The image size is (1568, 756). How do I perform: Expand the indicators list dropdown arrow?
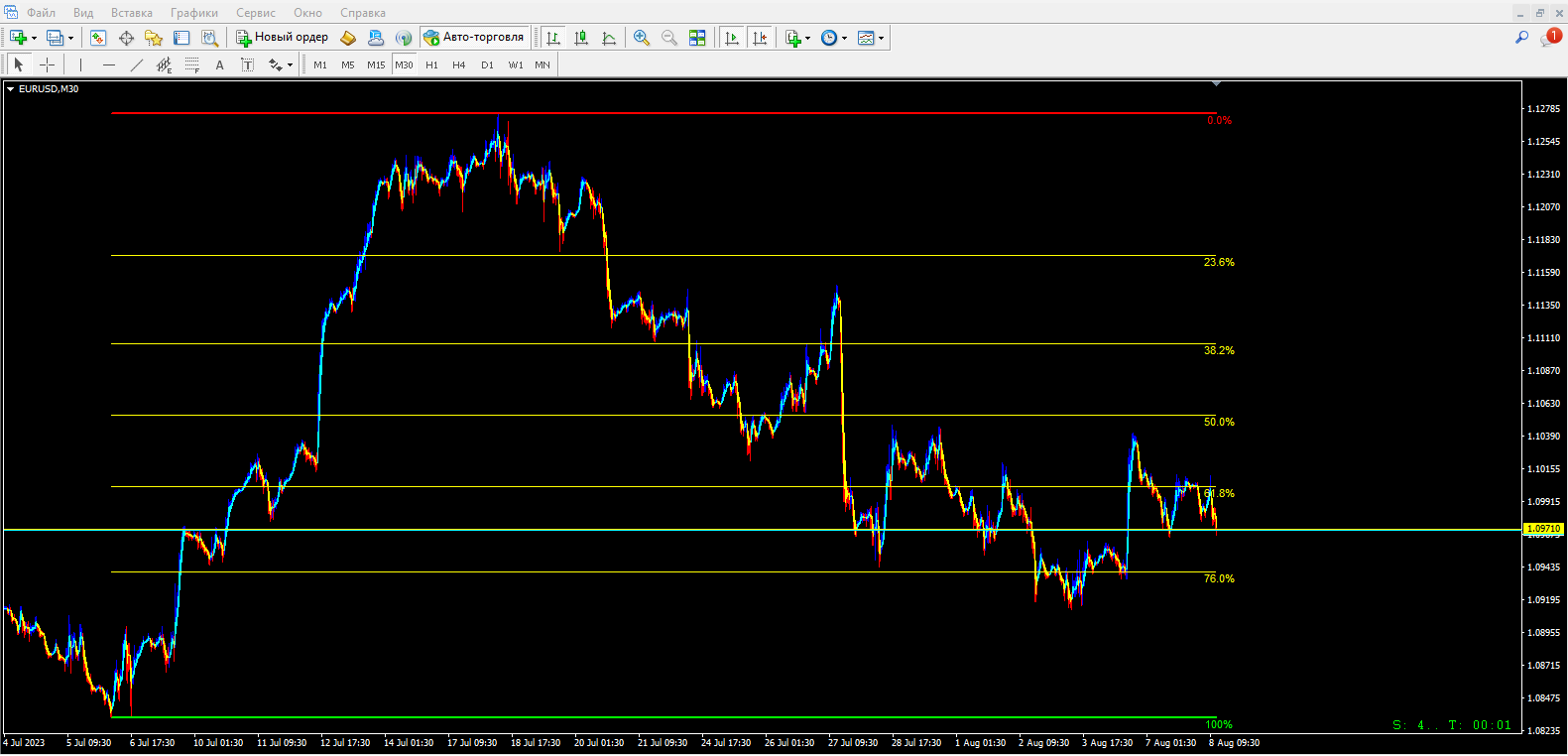pos(808,39)
